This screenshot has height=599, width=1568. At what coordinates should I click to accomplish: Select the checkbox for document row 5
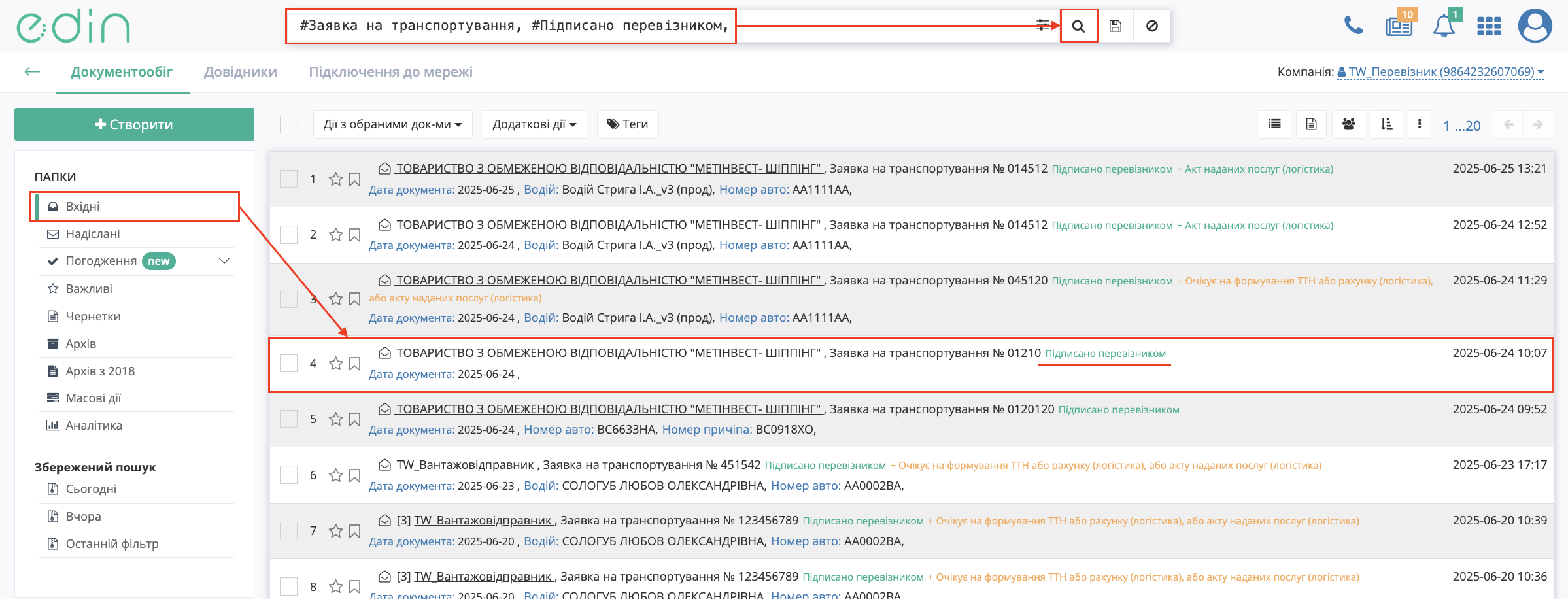[289, 419]
